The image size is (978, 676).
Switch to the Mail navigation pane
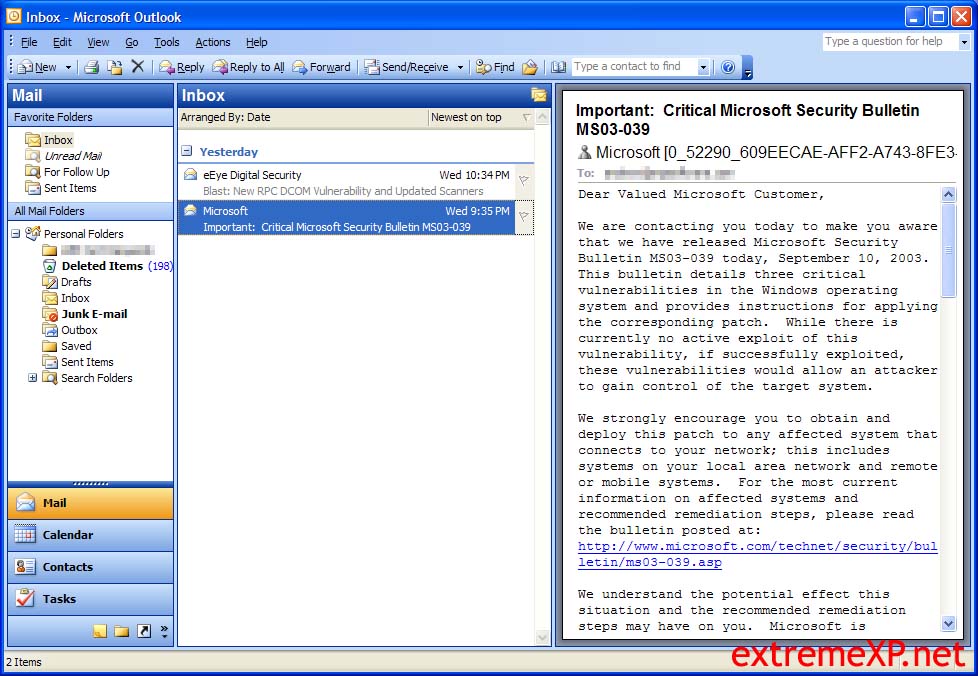[90, 503]
